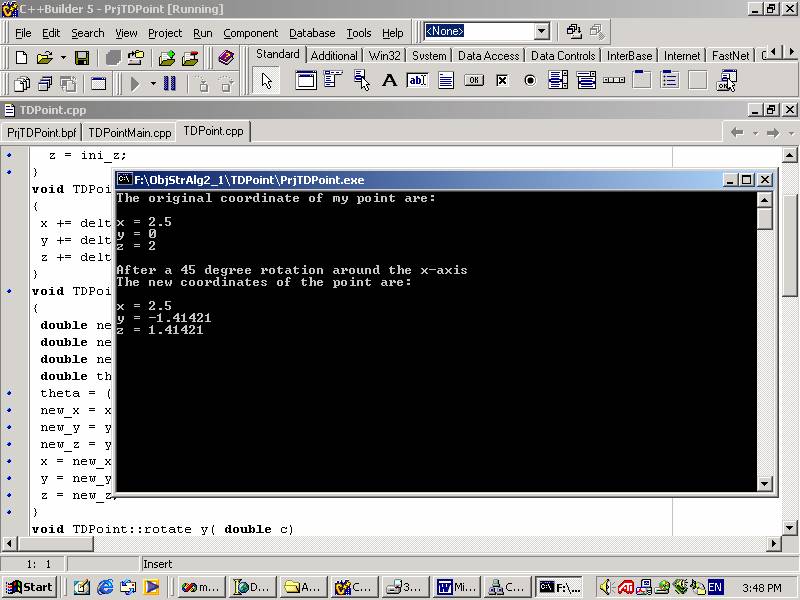Expand the Run button dropdown arrow
This screenshot has width=800, height=600.
click(153, 84)
